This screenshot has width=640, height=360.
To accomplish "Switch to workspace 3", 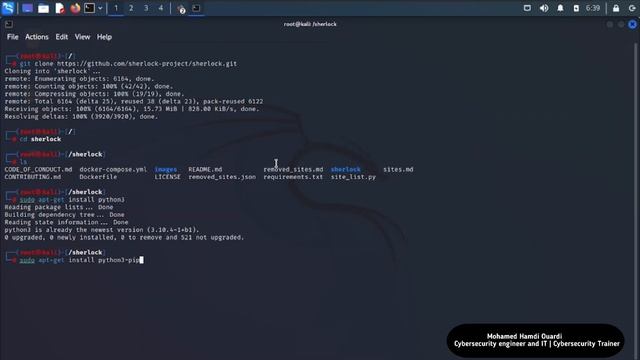I will point(146,8).
